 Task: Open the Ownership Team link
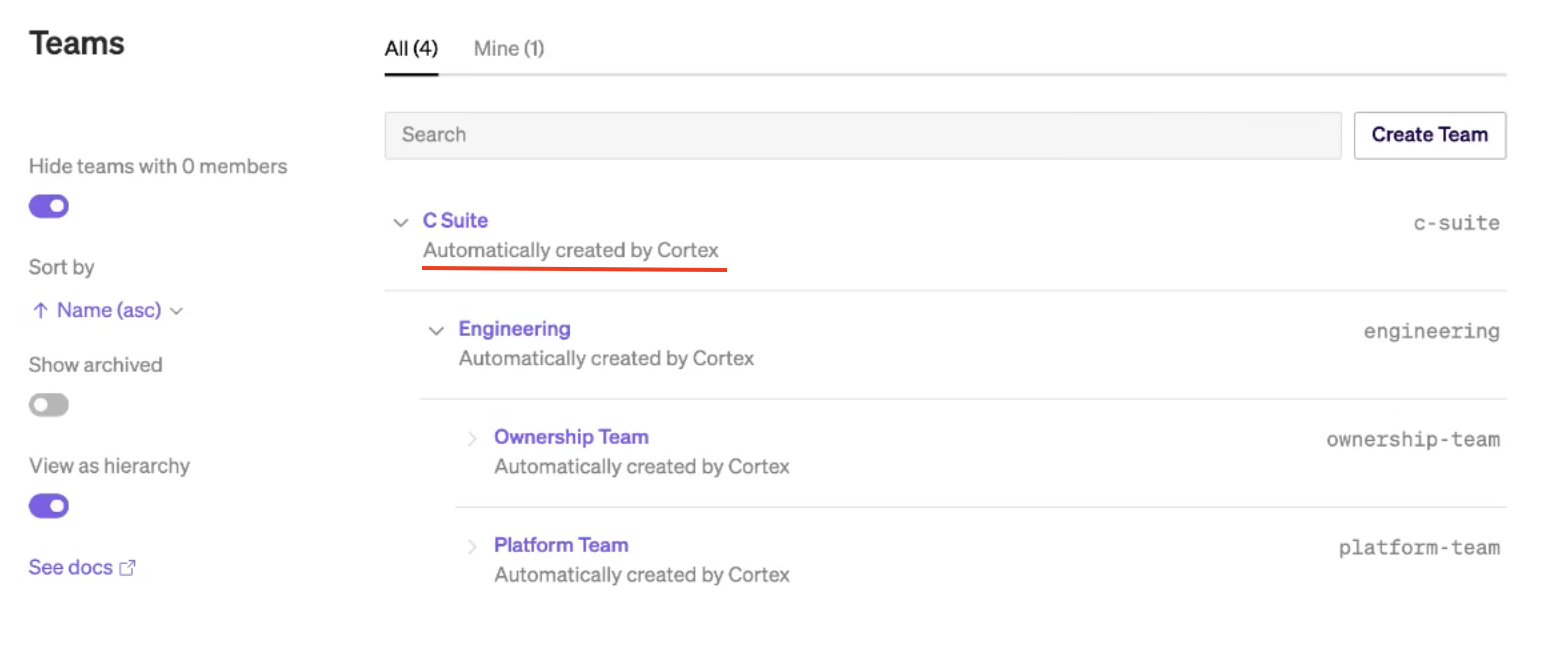click(x=571, y=437)
